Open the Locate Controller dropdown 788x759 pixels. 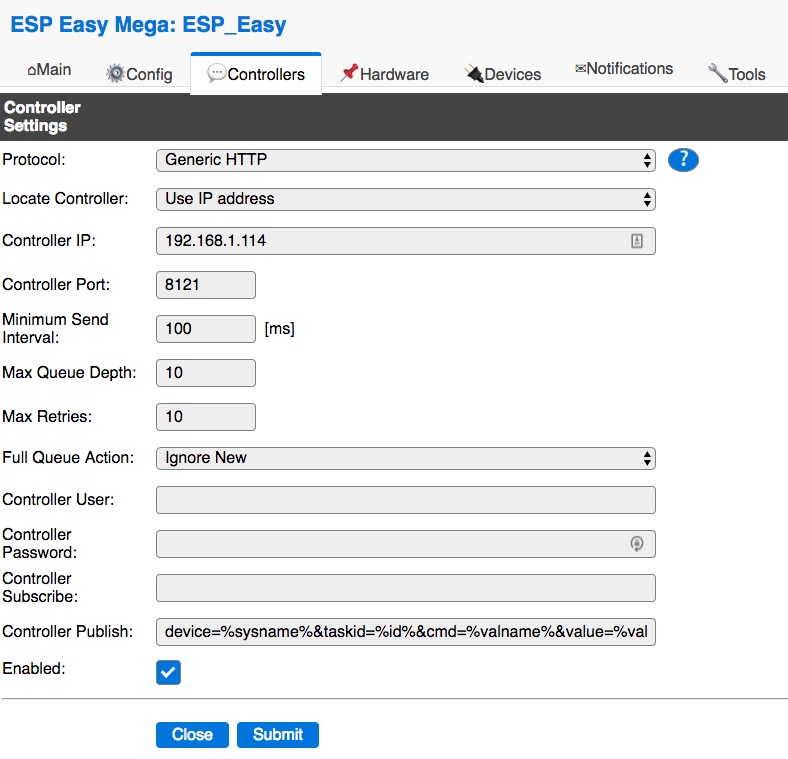[406, 200]
